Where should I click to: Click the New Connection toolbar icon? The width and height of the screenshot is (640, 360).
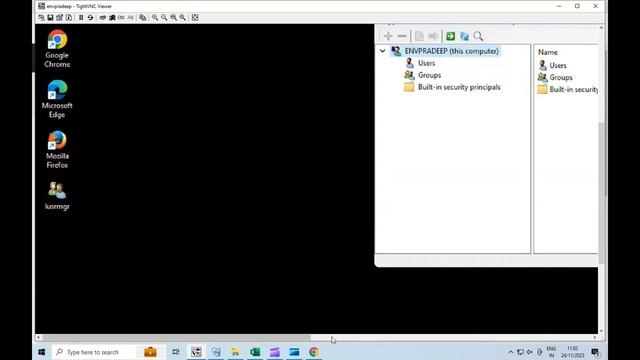click(41, 18)
